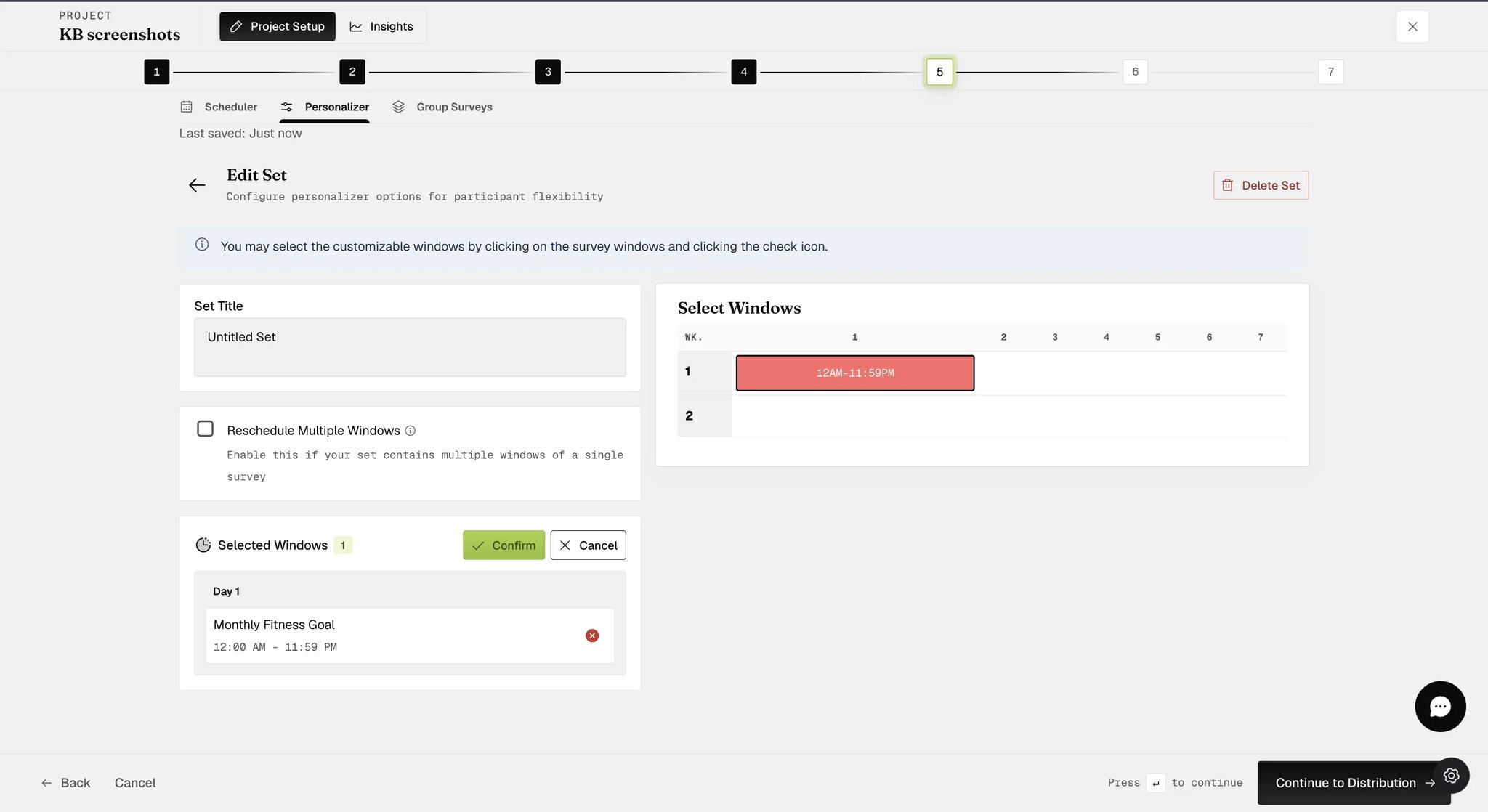Enable Reschedule Multiple Windows checkbox
Viewport: 1488px width, 812px height.
[x=206, y=429]
